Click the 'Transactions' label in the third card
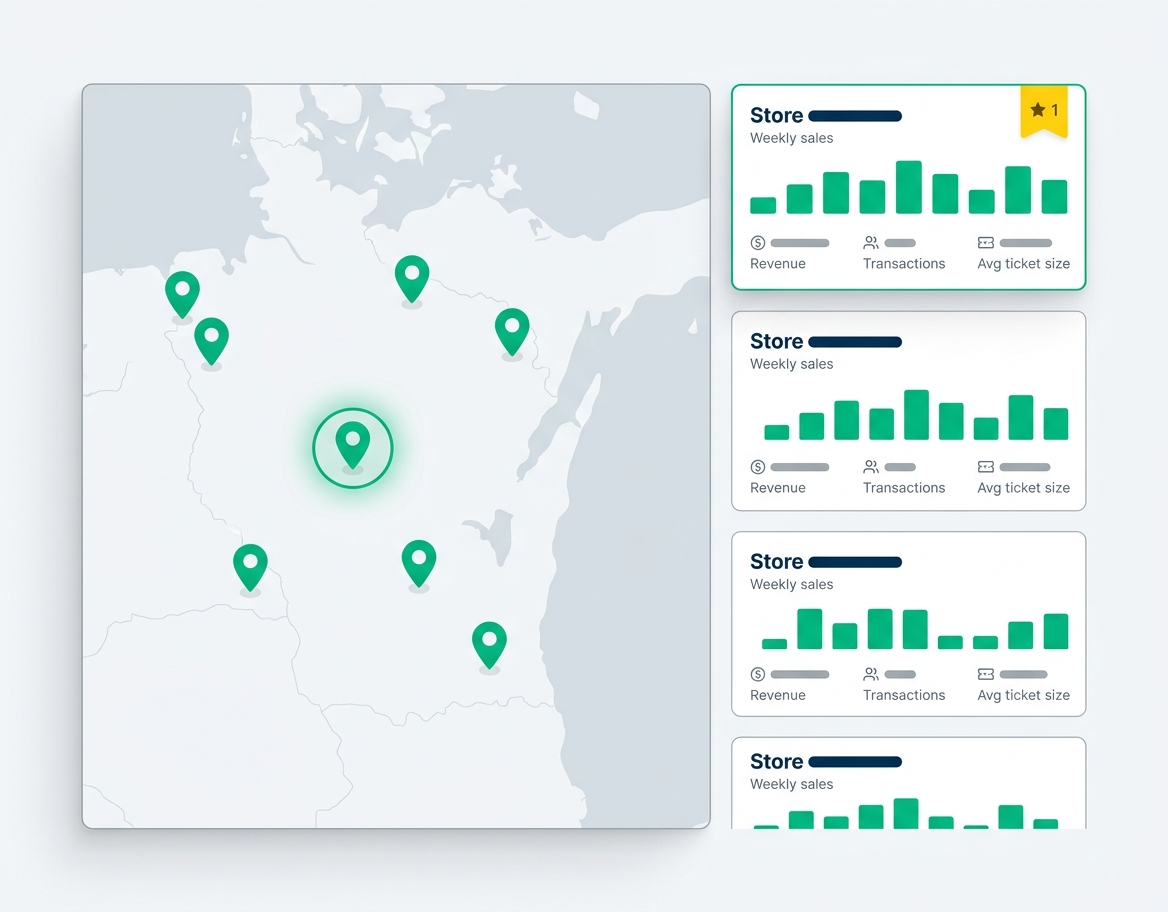Viewport: 1168px width, 912px height. click(904, 695)
